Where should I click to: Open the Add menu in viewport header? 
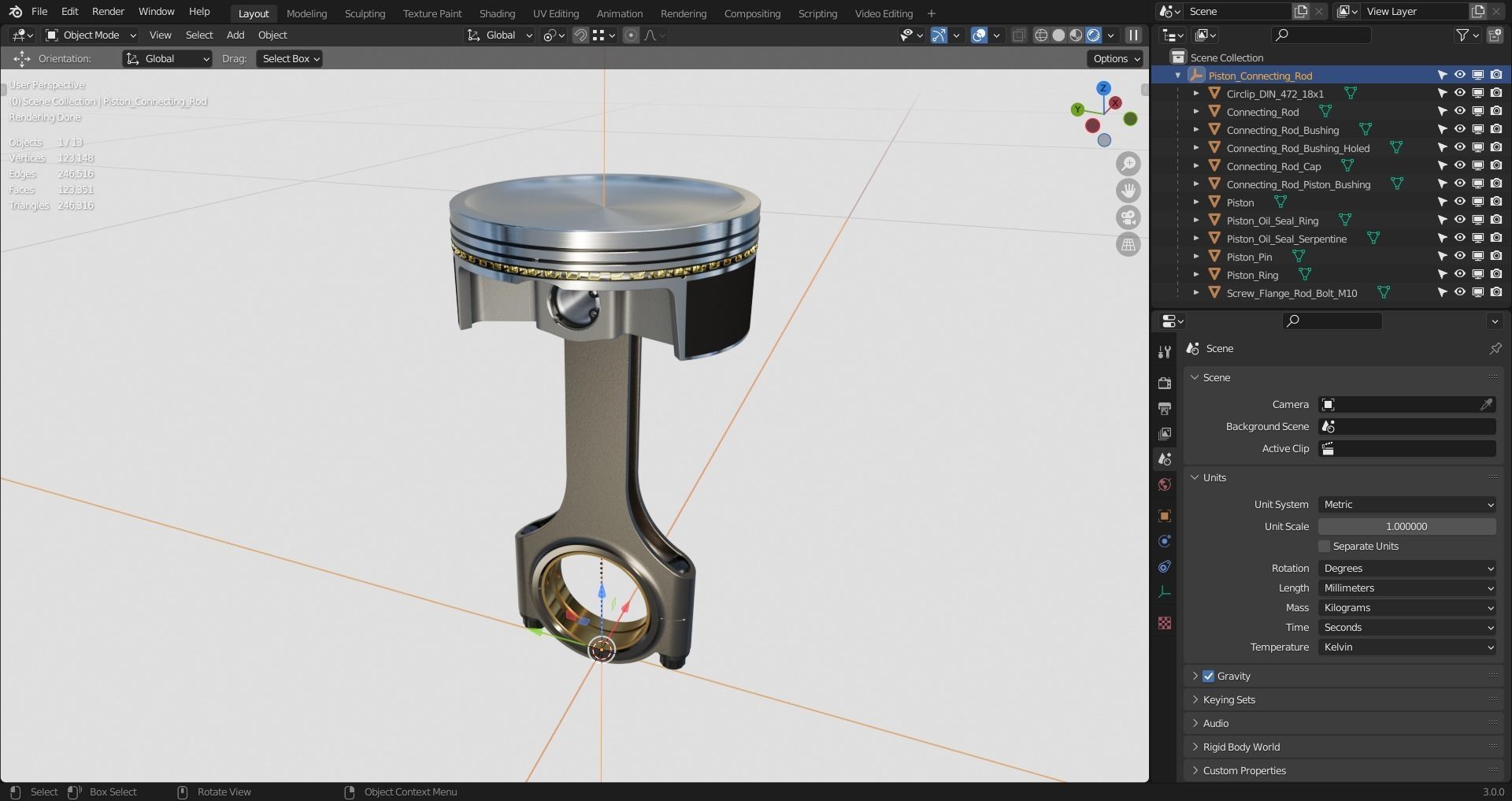pyautogui.click(x=235, y=35)
